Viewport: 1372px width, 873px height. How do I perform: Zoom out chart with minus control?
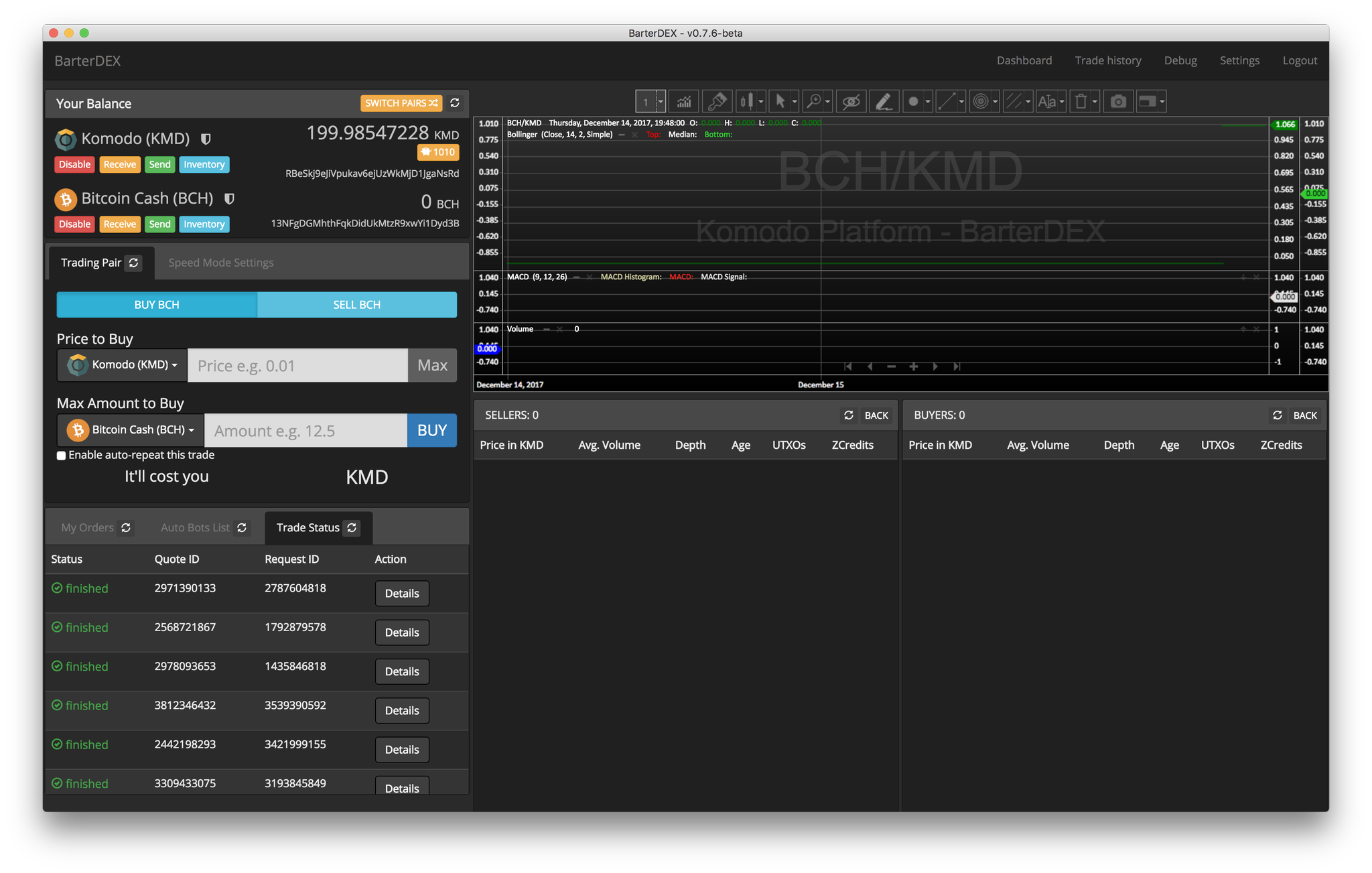point(891,366)
